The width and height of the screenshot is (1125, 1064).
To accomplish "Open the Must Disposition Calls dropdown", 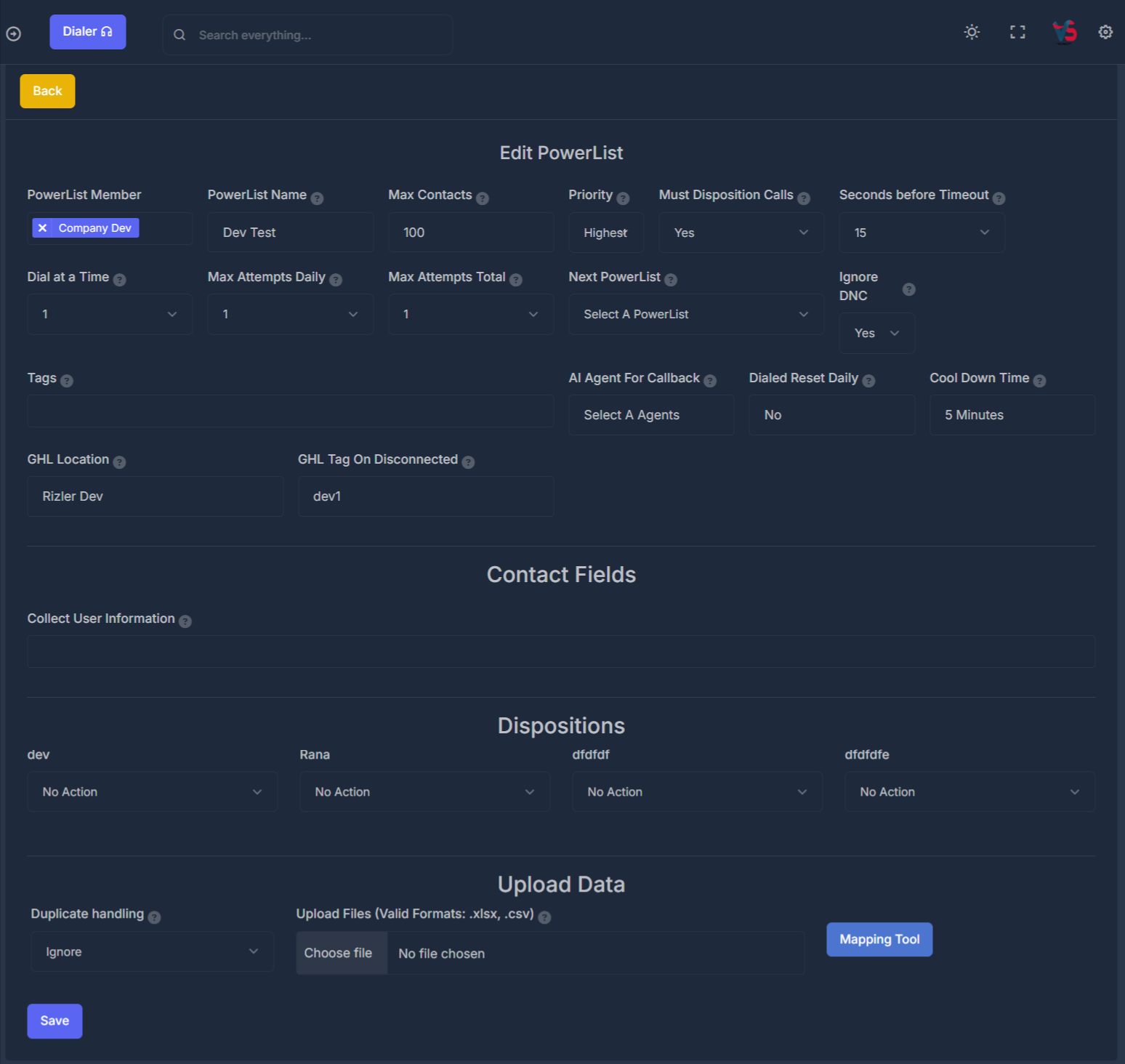I will click(741, 233).
